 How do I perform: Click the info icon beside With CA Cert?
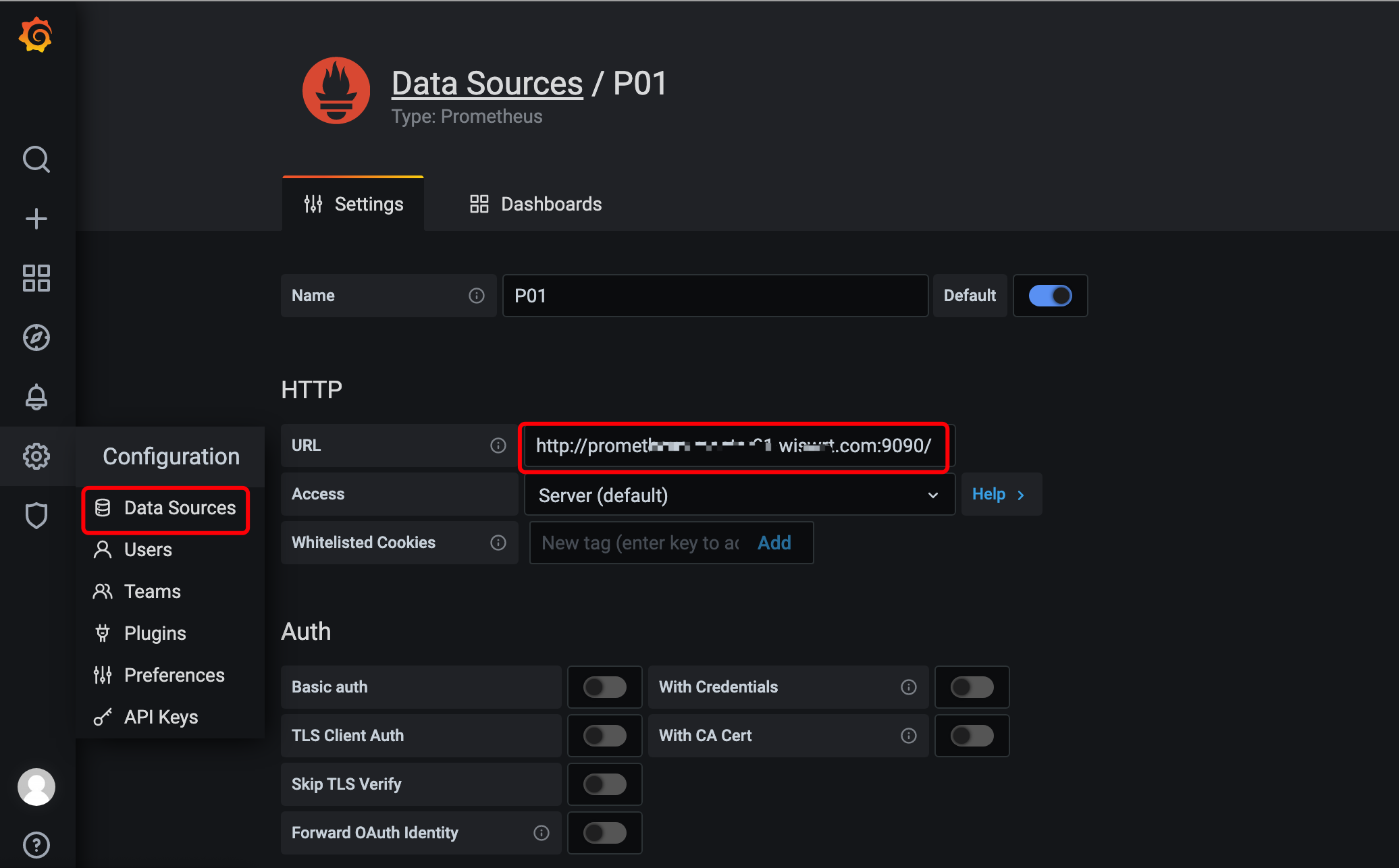[x=909, y=736]
